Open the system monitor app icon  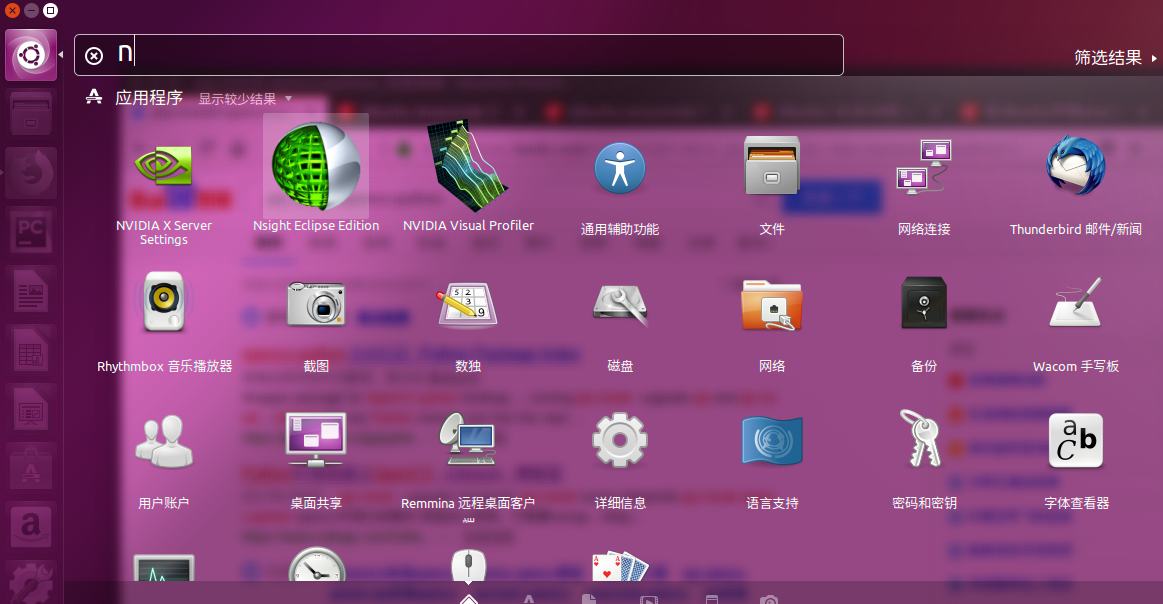click(164, 568)
